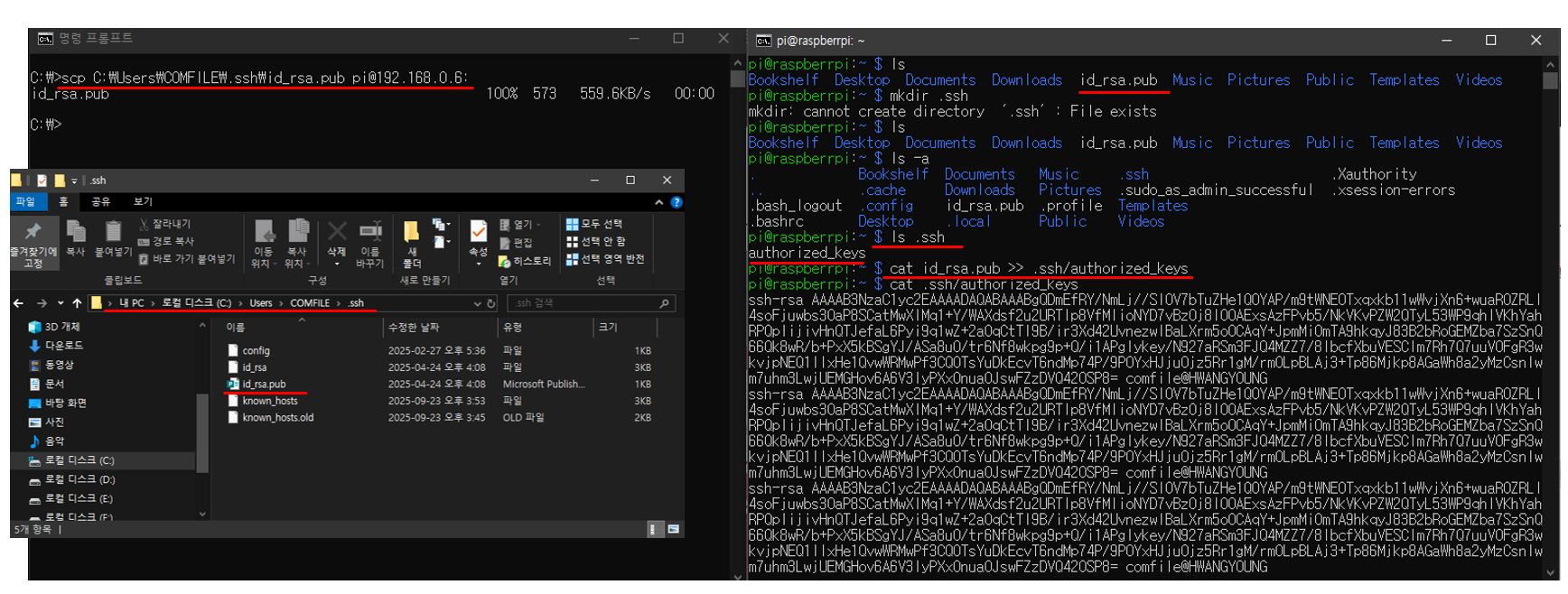Open recent locations dropdown beside forward arrow

61,303
